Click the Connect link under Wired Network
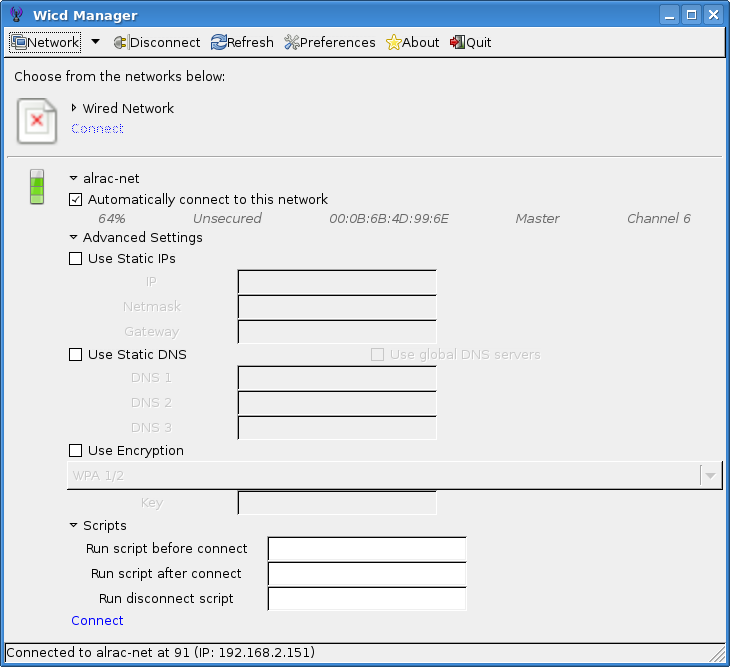730x667 pixels. pos(97,128)
